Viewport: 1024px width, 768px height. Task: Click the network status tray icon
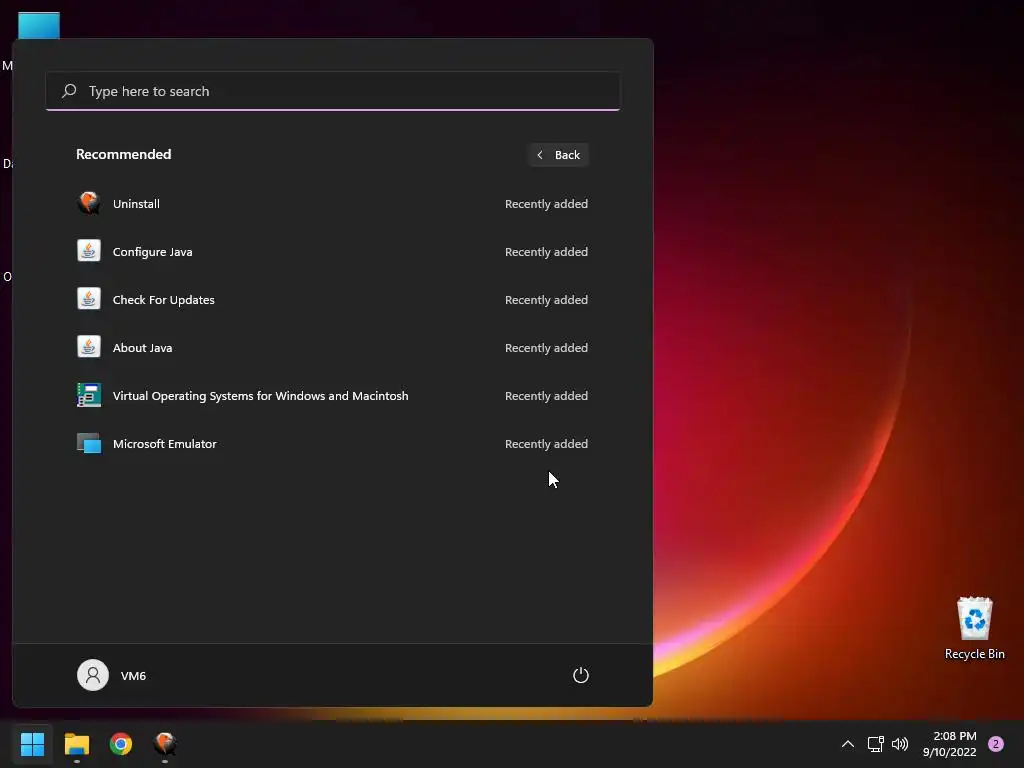click(875, 744)
